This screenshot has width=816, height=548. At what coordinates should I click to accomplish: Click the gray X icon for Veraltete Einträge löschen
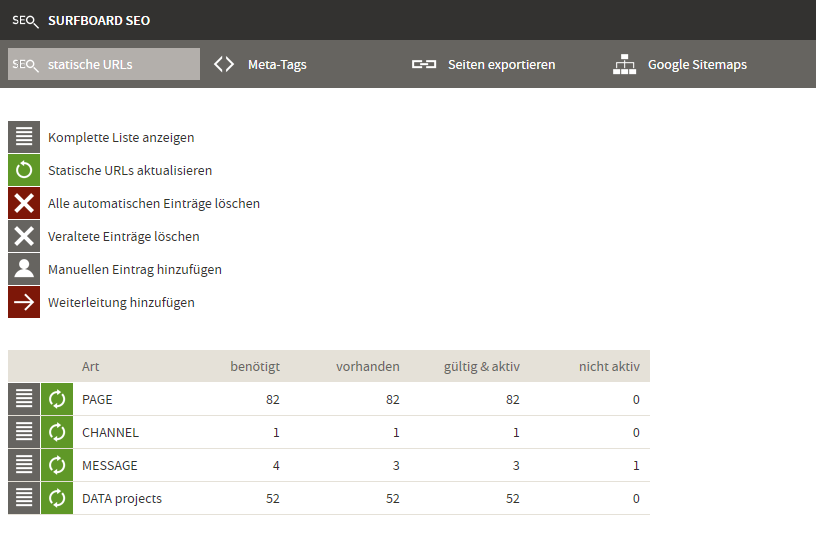click(x=24, y=236)
